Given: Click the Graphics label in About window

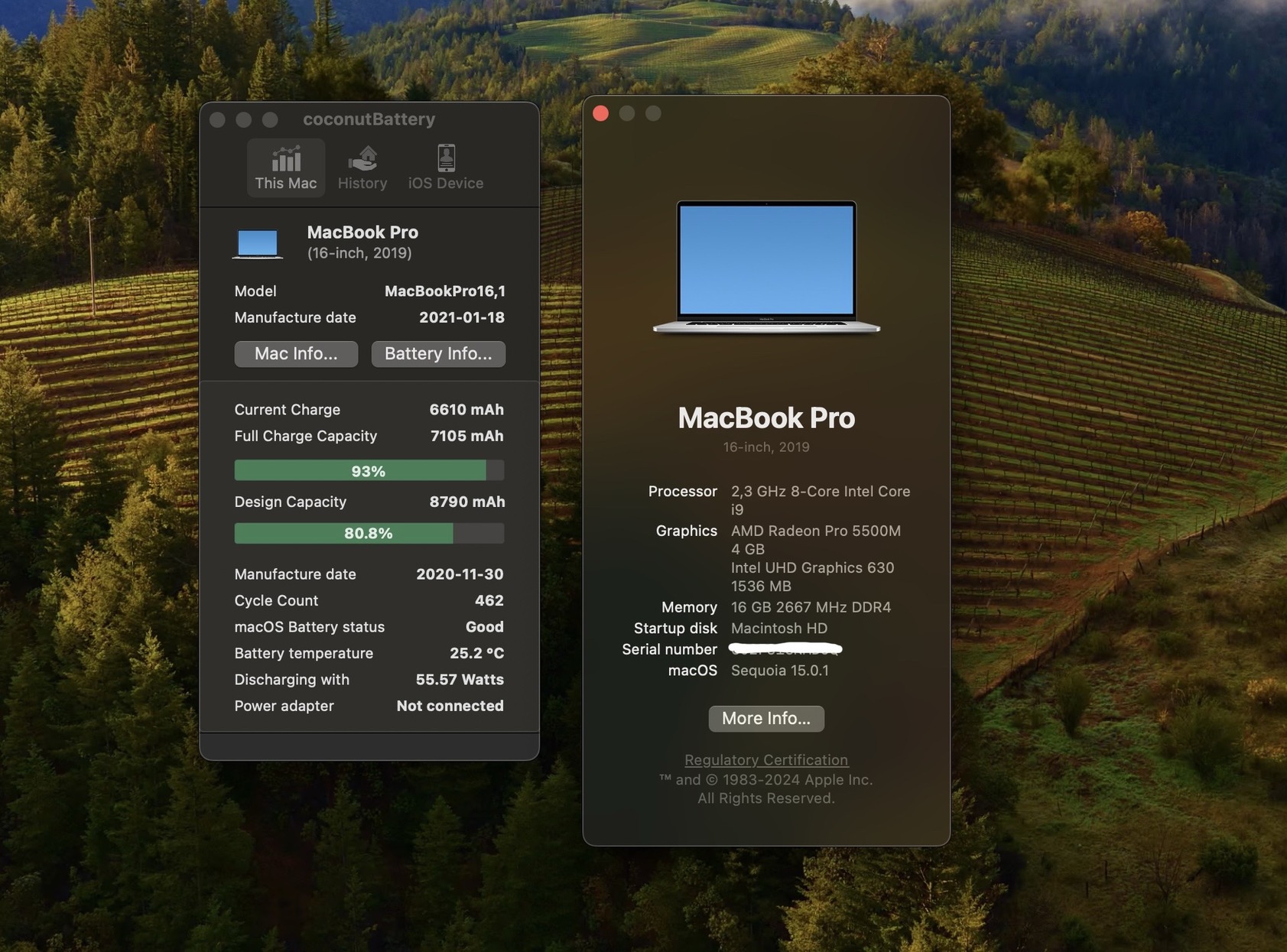Looking at the screenshot, I should pos(686,531).
